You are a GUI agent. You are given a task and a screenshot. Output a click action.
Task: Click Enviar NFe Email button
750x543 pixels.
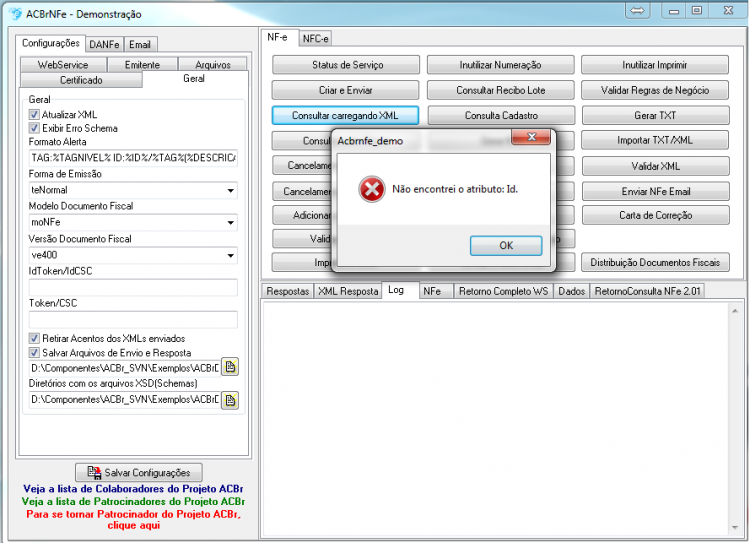coord(655,191)
